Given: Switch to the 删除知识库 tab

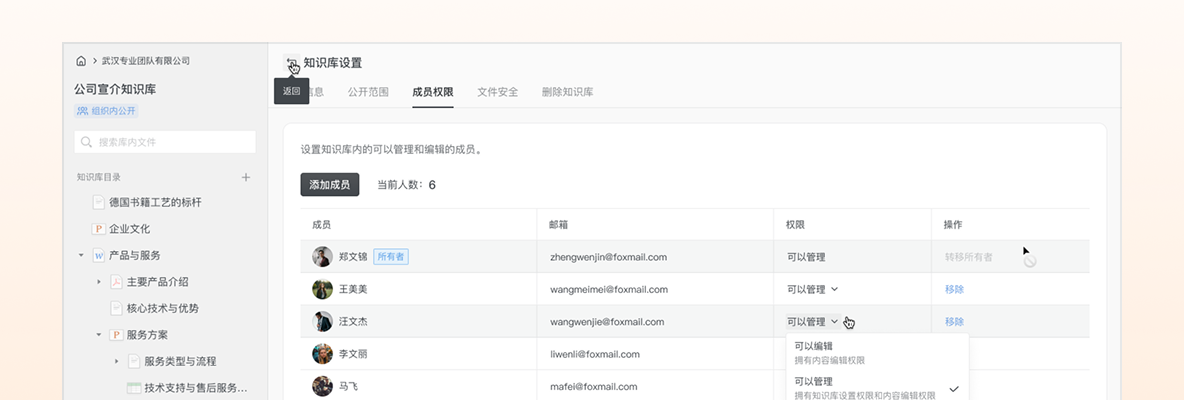Looking at the screenshot, I should click(x=567, y=92).
